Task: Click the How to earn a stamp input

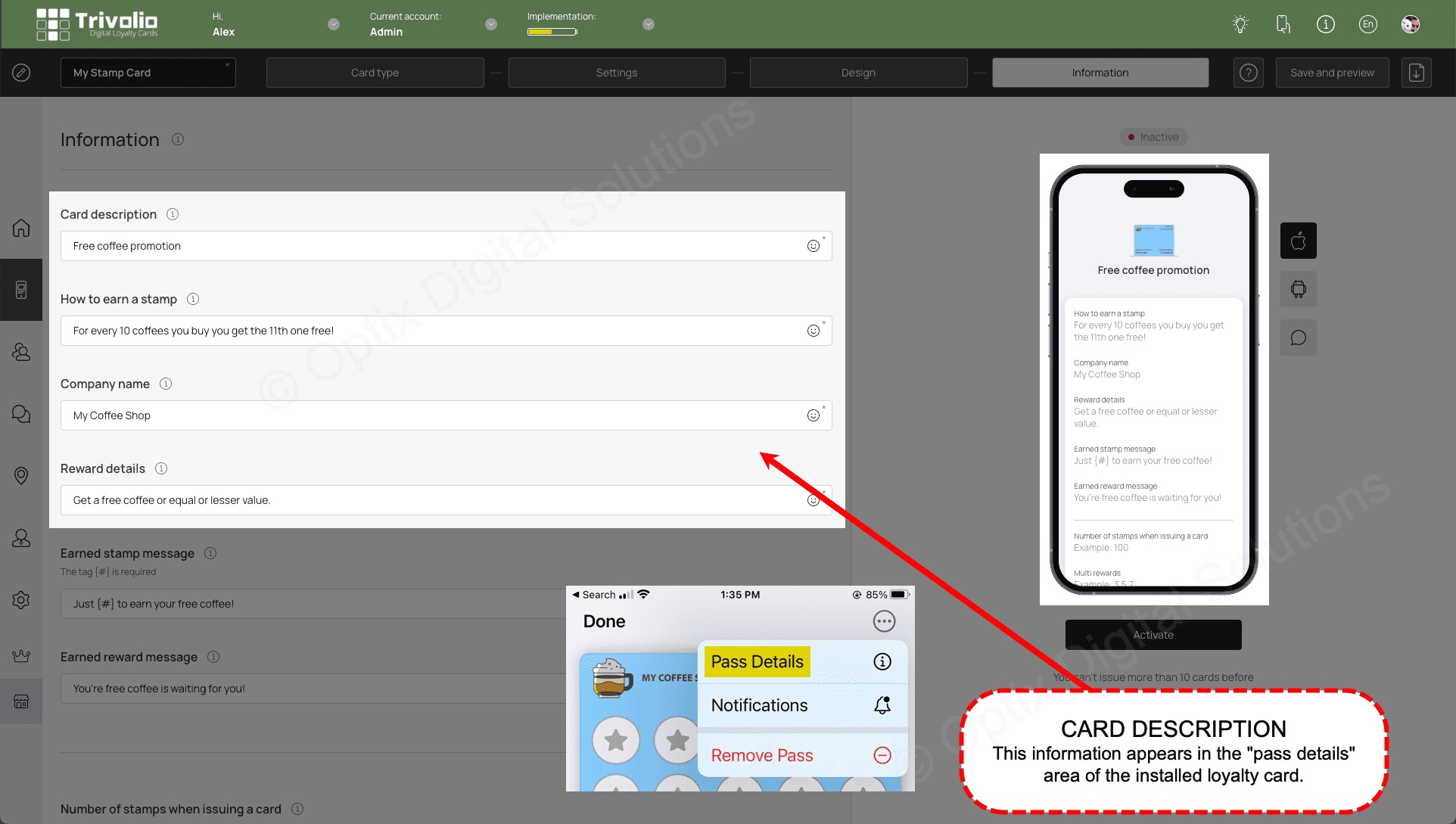Action: tap(446, 331)
